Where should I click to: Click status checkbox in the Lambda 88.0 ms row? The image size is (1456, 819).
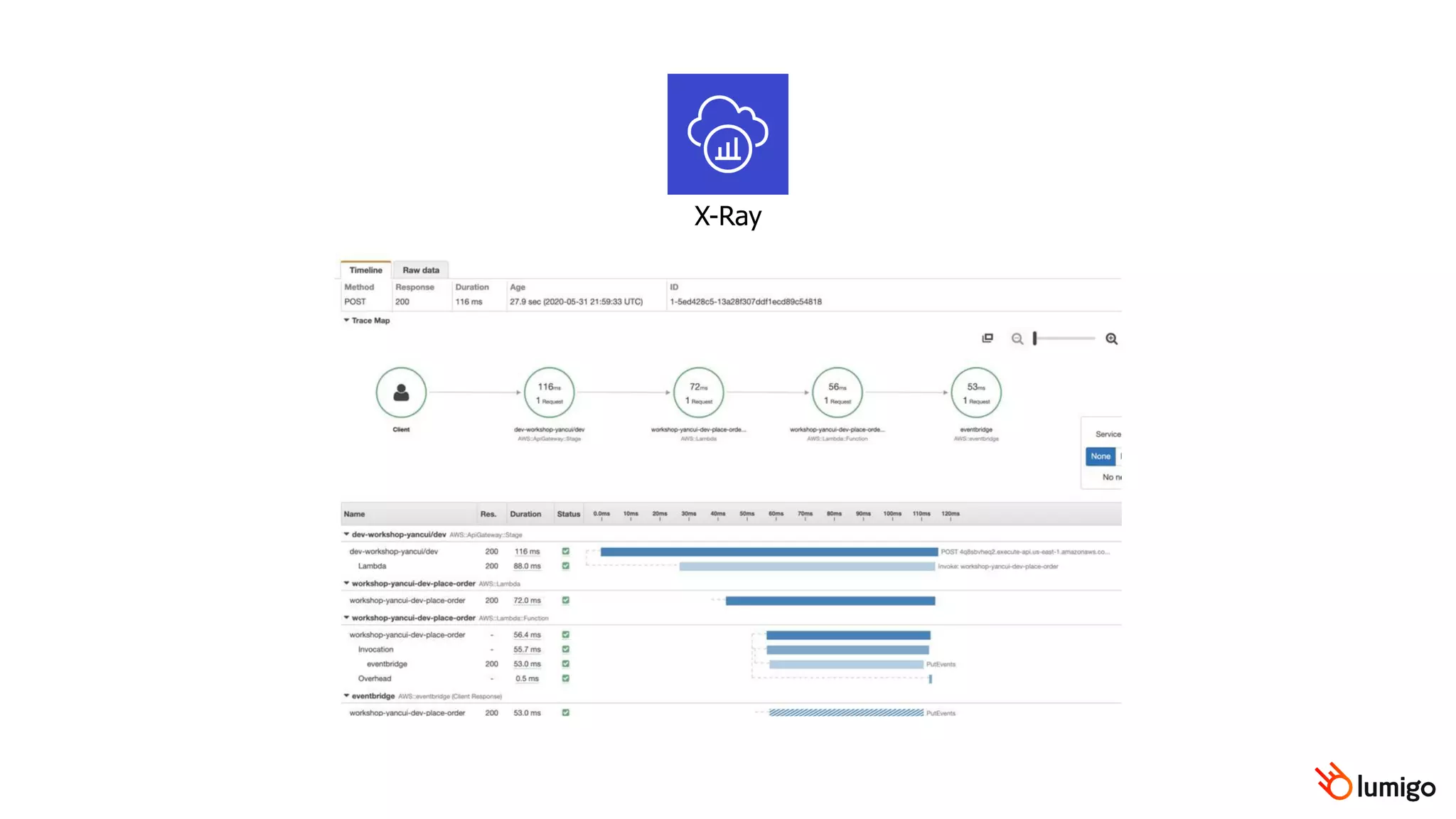point(566,566)
